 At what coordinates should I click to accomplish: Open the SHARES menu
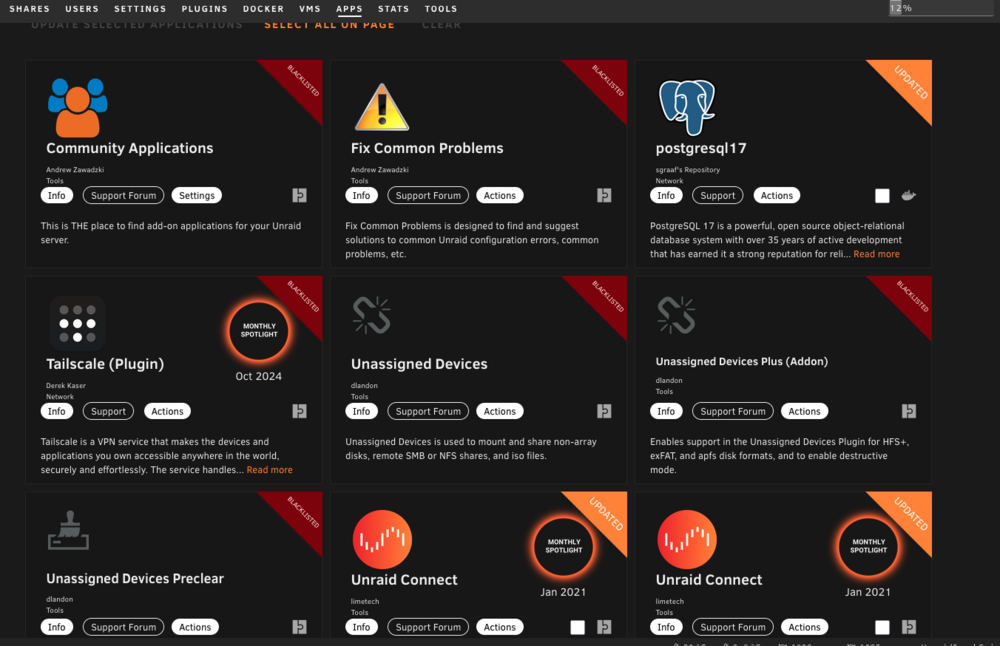[29, 9]
